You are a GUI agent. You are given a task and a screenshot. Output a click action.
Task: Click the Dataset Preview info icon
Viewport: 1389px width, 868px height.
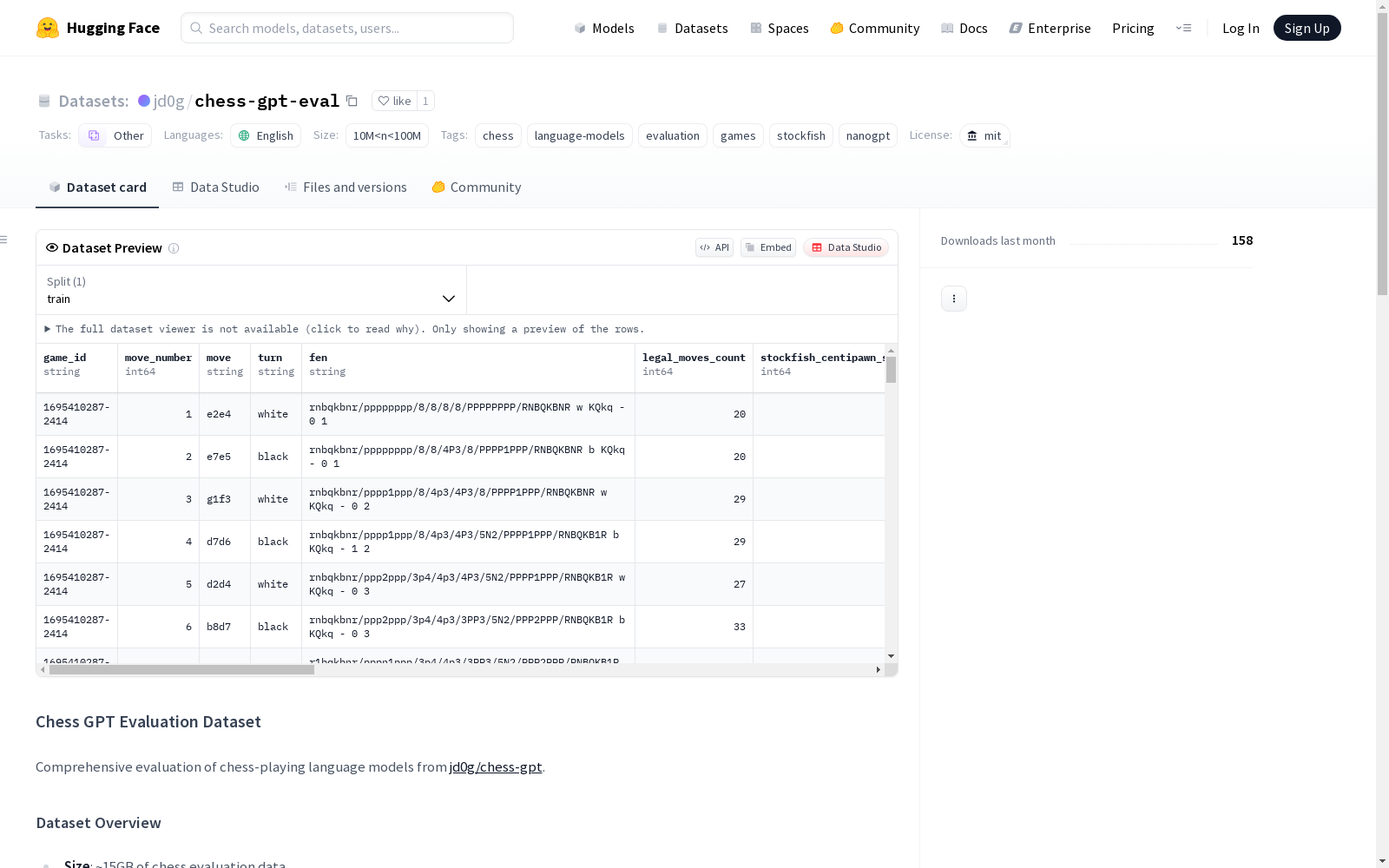point(174,248)
